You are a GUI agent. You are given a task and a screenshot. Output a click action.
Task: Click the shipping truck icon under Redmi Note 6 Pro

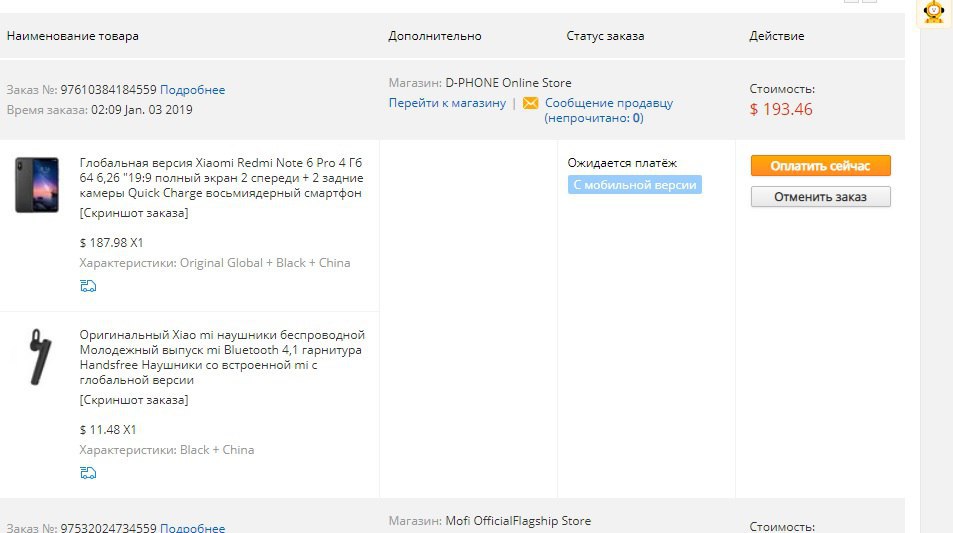coord(88,286)
